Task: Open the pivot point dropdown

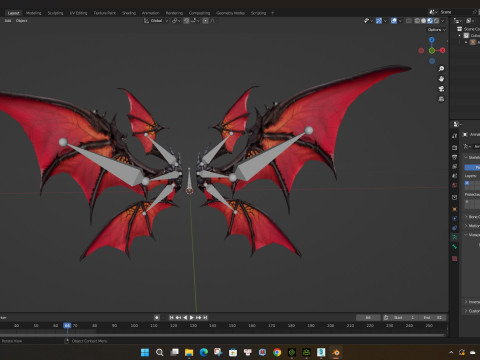Action: pyautogui.click(x=176, y=21)
